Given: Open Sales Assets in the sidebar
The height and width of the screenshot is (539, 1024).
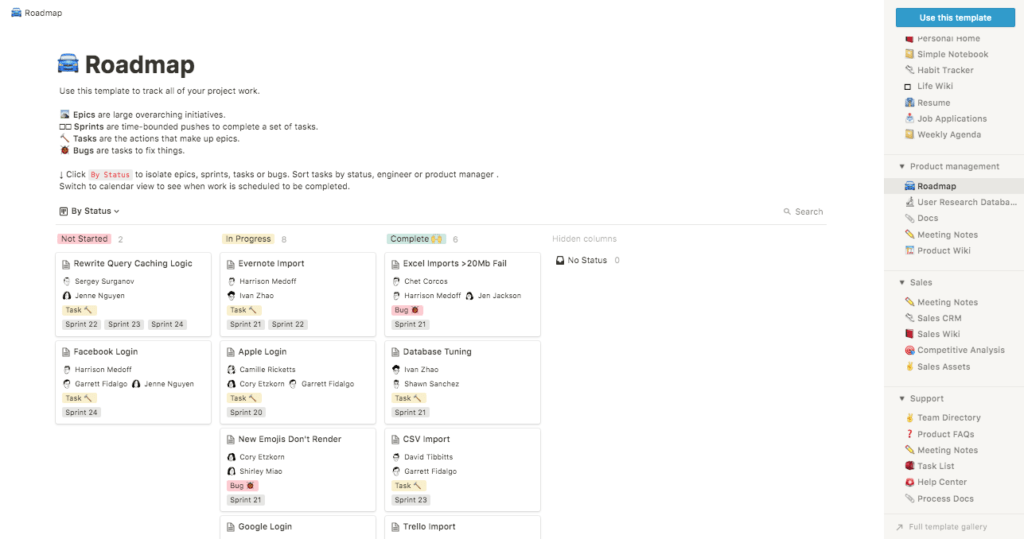Looking at the screenshot, I should [943, 367].
